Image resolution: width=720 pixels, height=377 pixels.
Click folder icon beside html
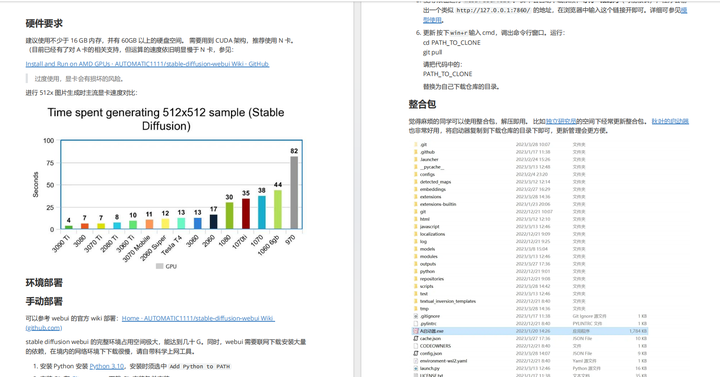pyautogui.click(x=416, y=219)
